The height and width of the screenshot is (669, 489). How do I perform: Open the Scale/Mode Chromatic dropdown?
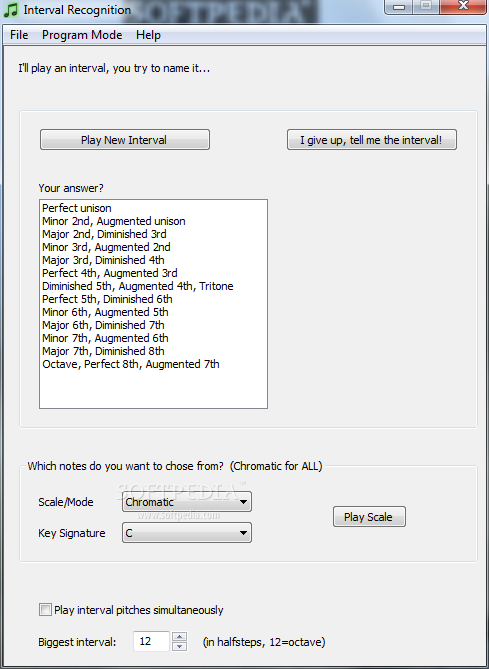click(187, 502)
